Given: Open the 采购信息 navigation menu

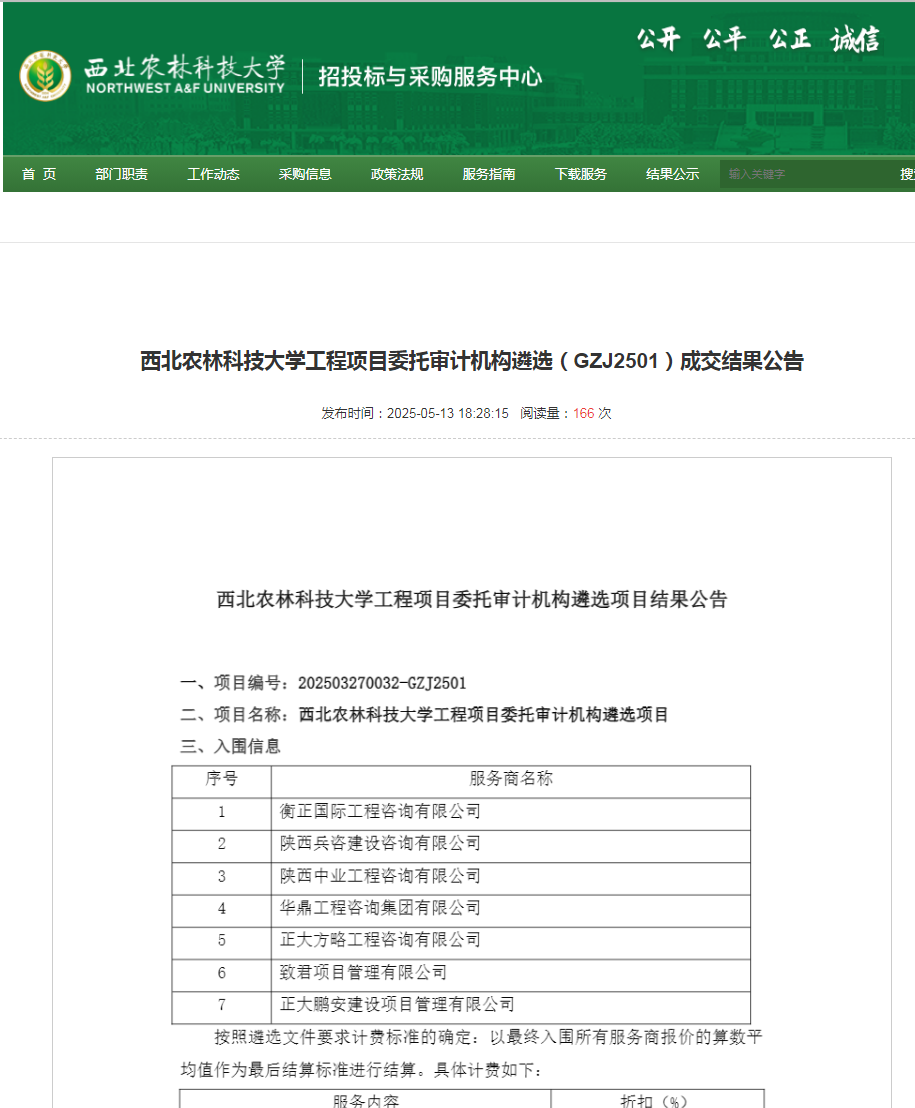Looking at the screenshot, I should coord(305,174).
